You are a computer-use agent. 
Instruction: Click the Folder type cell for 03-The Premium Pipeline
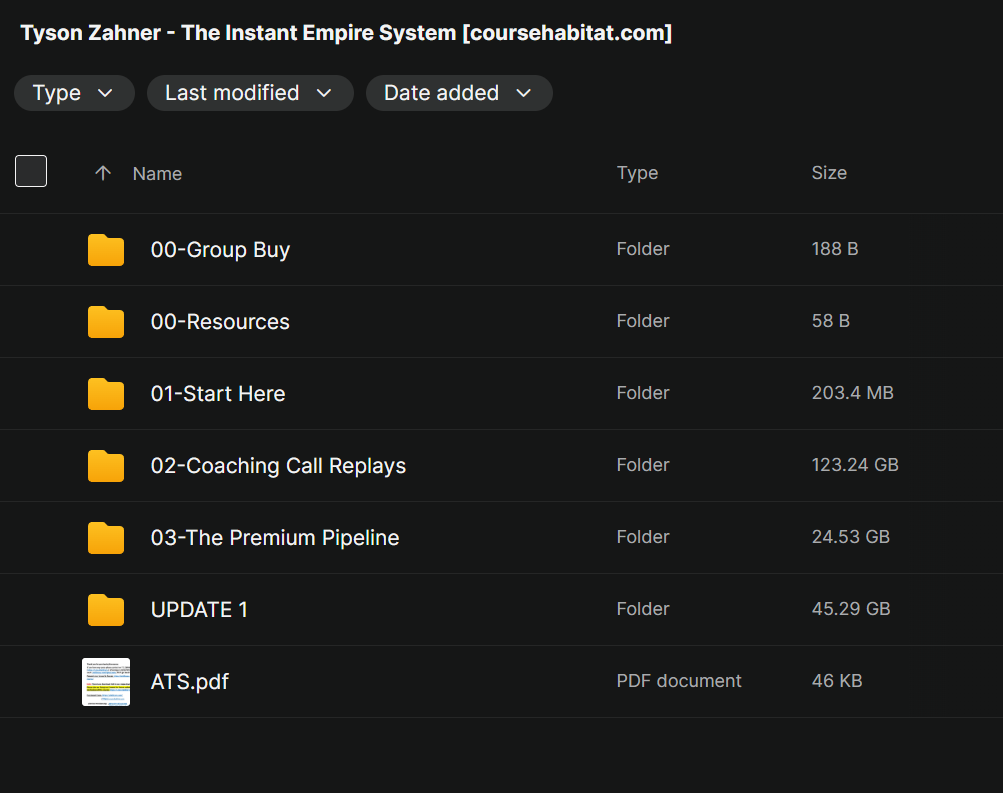tap(643, 537)
